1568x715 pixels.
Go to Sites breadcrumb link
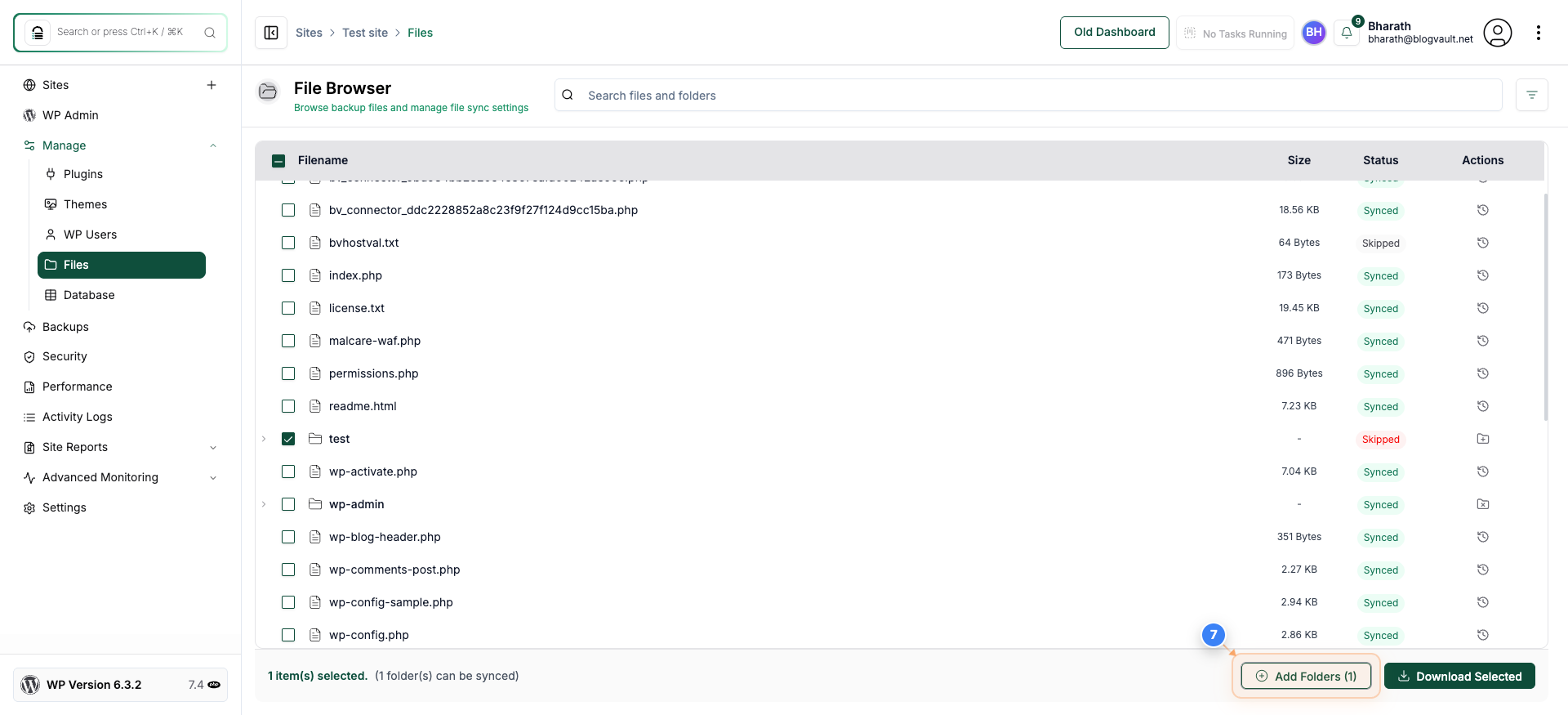pyautogui.click(x=309, y=33)
